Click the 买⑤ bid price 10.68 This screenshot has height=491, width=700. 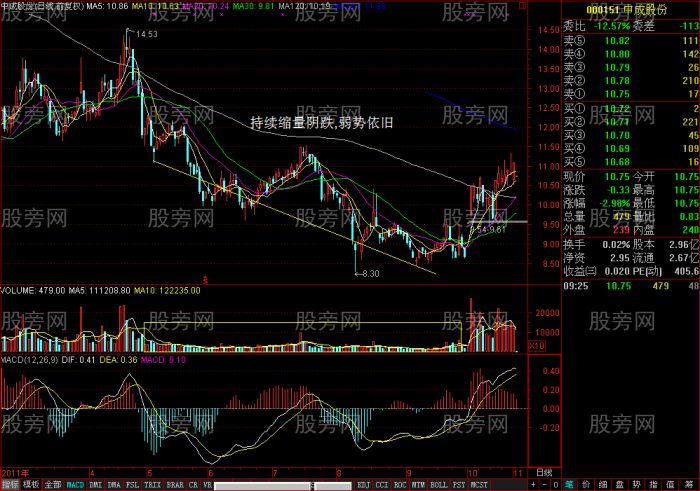(617, 162)
